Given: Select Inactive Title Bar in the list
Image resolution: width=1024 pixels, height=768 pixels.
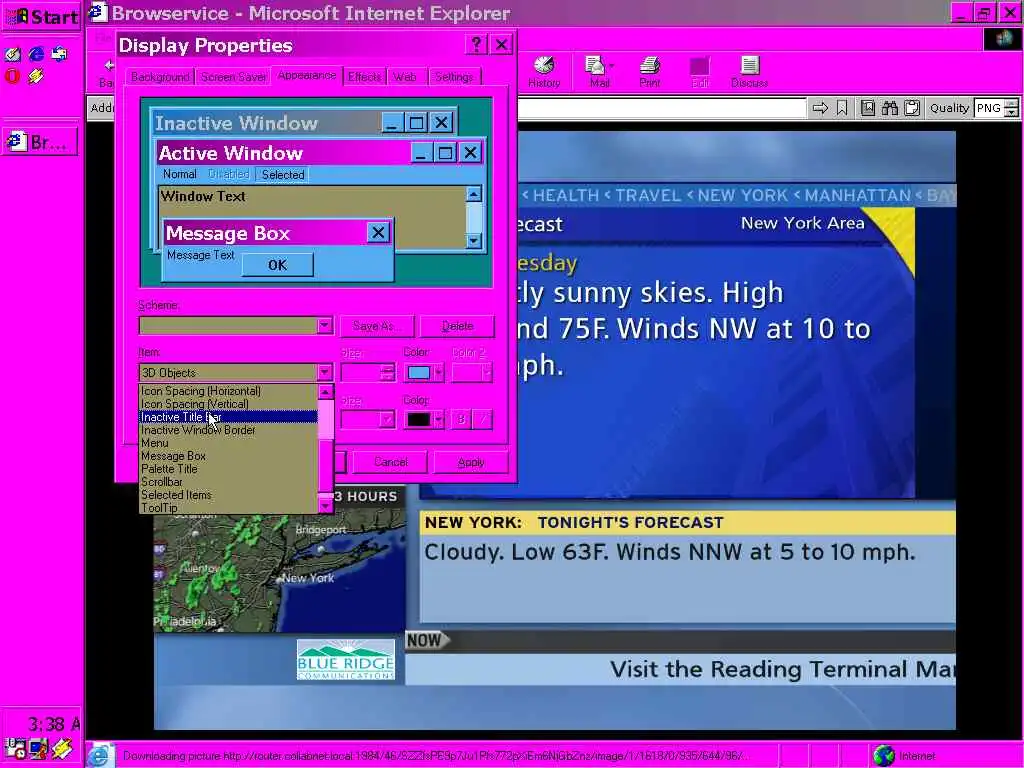Looking at the screenshot, I should tap(229, 417).
